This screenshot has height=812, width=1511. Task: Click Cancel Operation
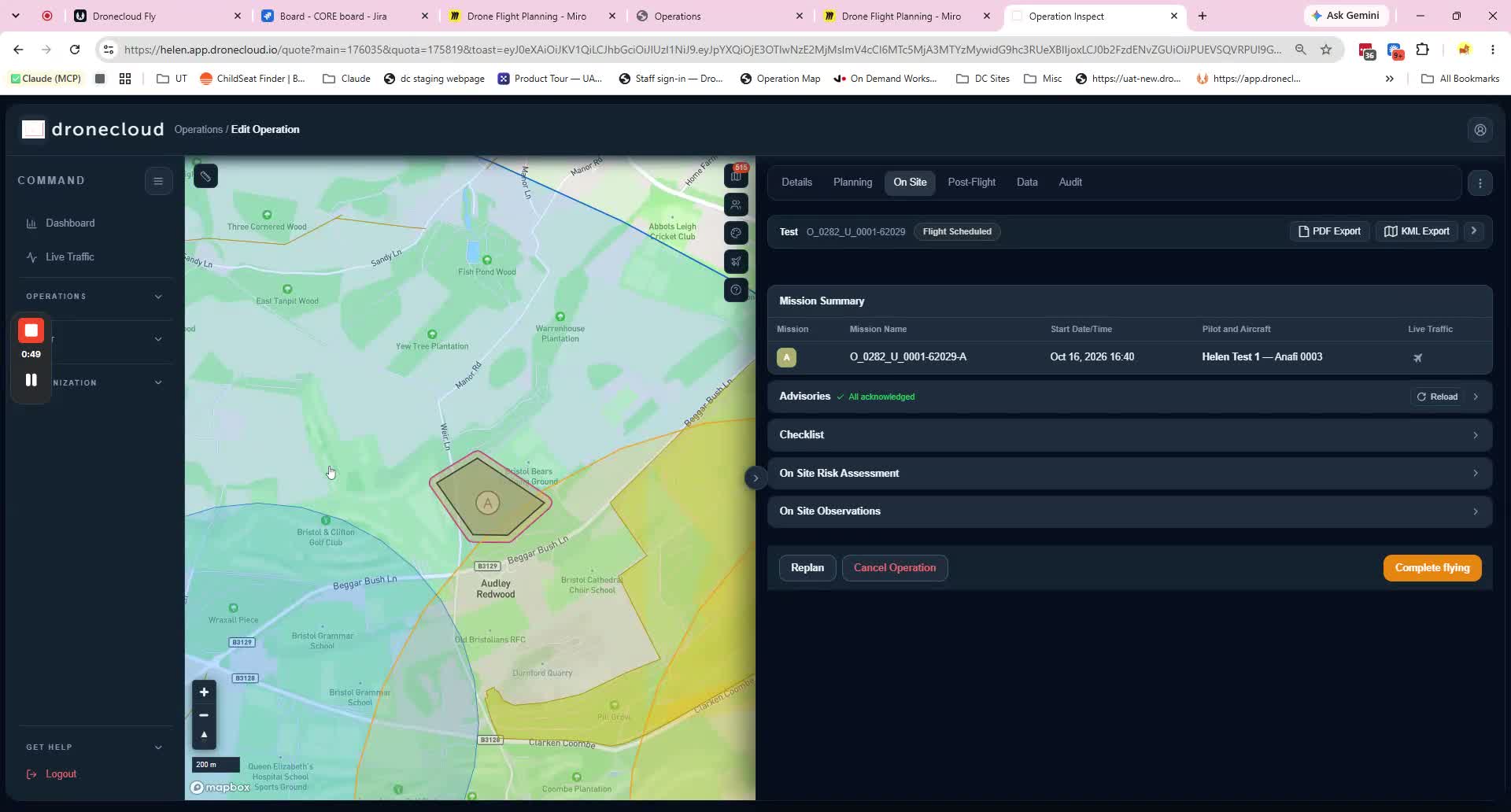point(895,568)
